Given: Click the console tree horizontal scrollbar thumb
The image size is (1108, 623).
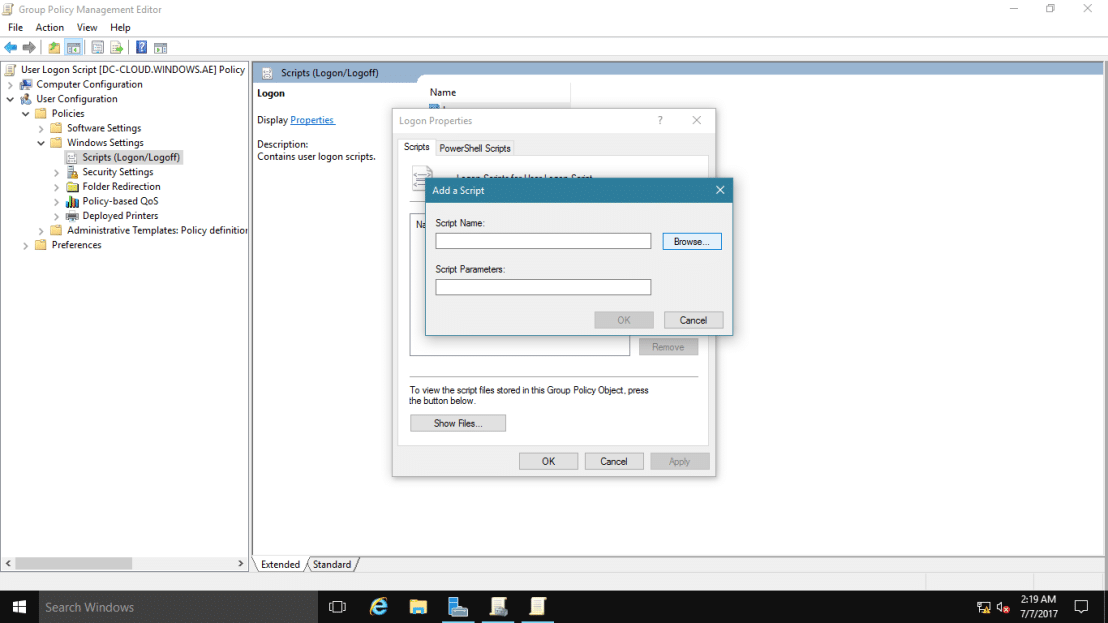Looking at the screenshot, I should pos(73,564).
